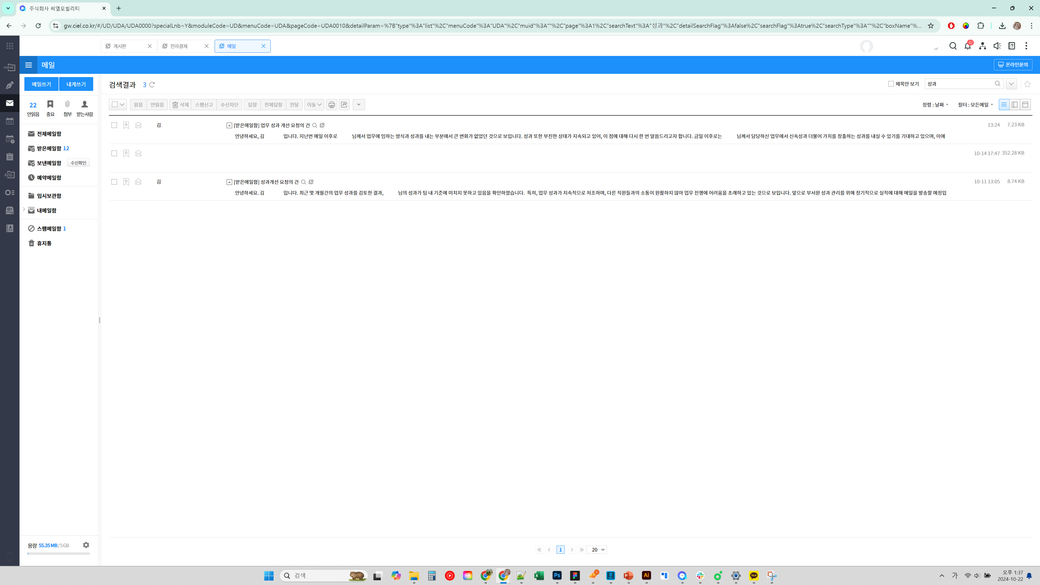
Task: Open the 받은메일함 inbox folder
Action: (49, 148)
